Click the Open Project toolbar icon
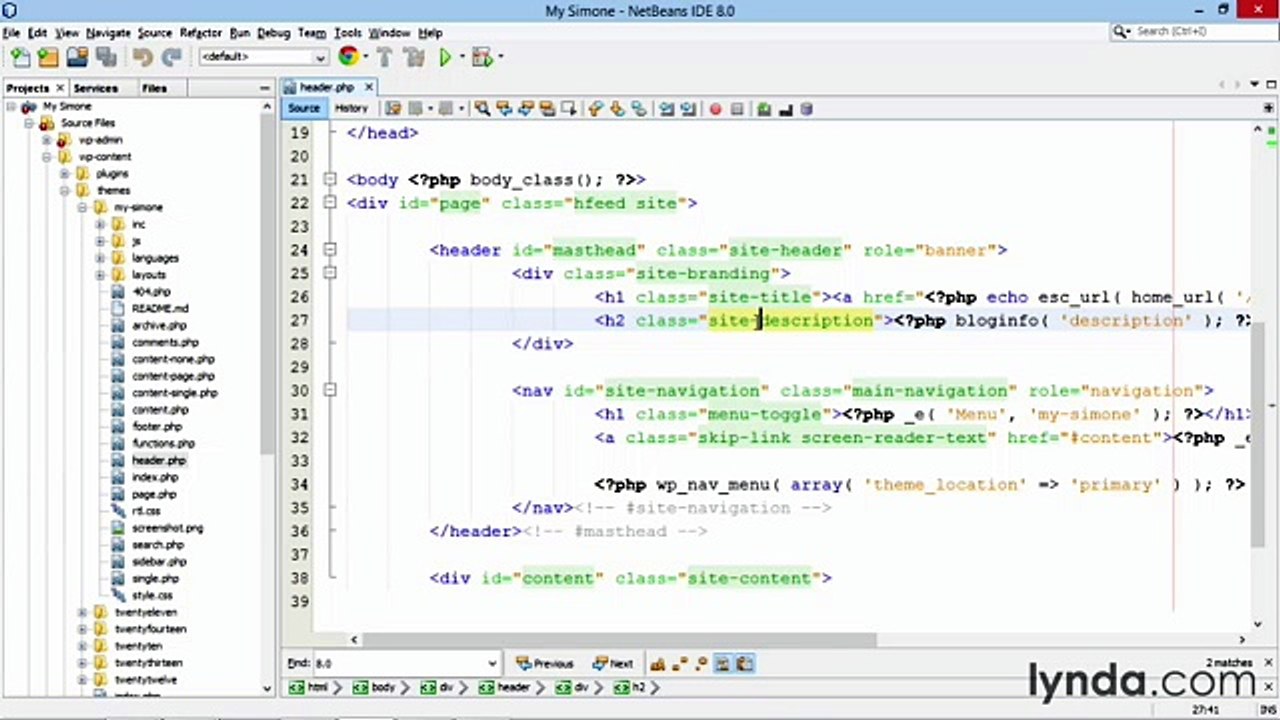This screenshot has height=720, width=1280. (77, 58)
